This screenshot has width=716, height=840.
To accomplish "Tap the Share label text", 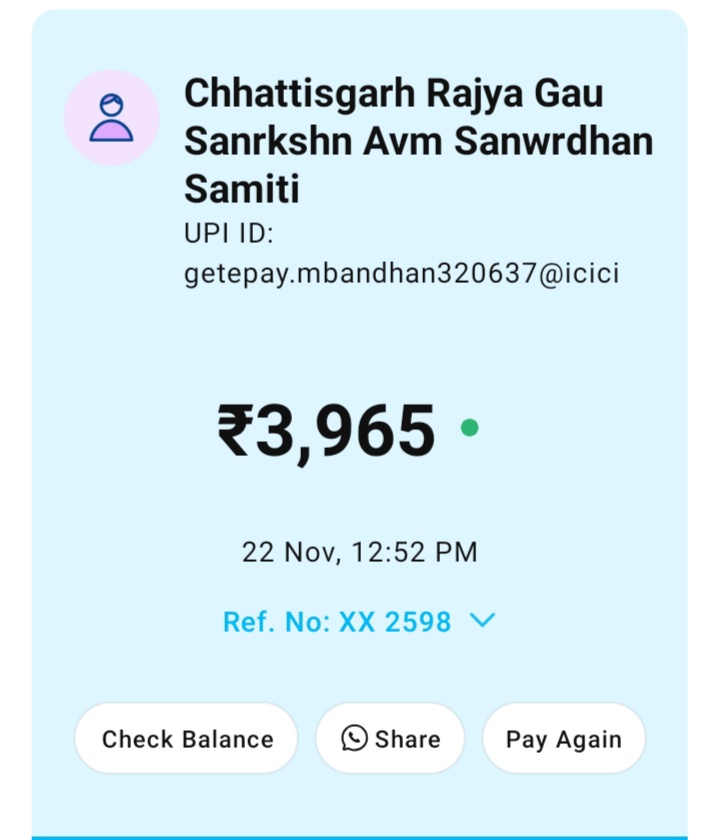I will (407, 739).
